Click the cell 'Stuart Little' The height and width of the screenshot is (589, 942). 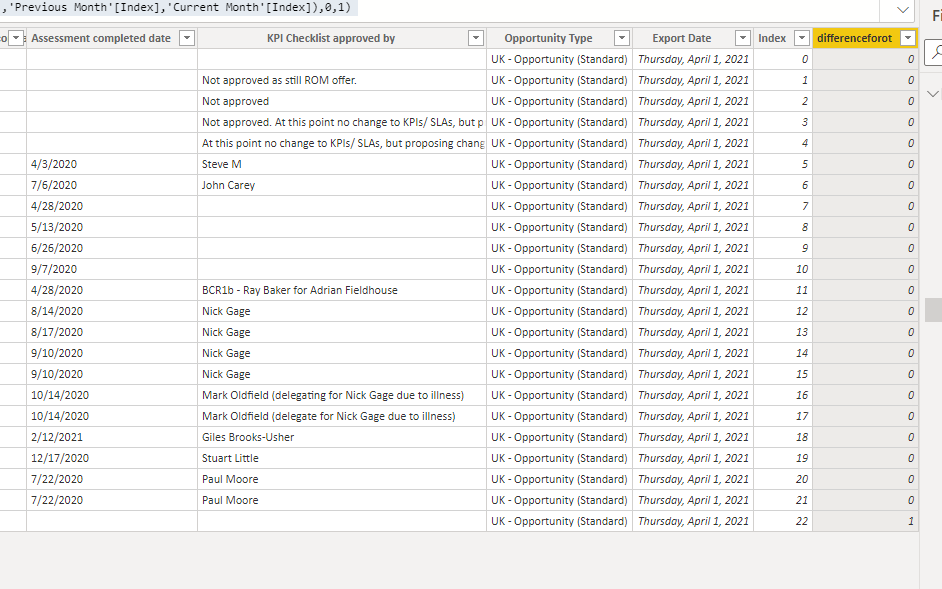click(342, 459)
